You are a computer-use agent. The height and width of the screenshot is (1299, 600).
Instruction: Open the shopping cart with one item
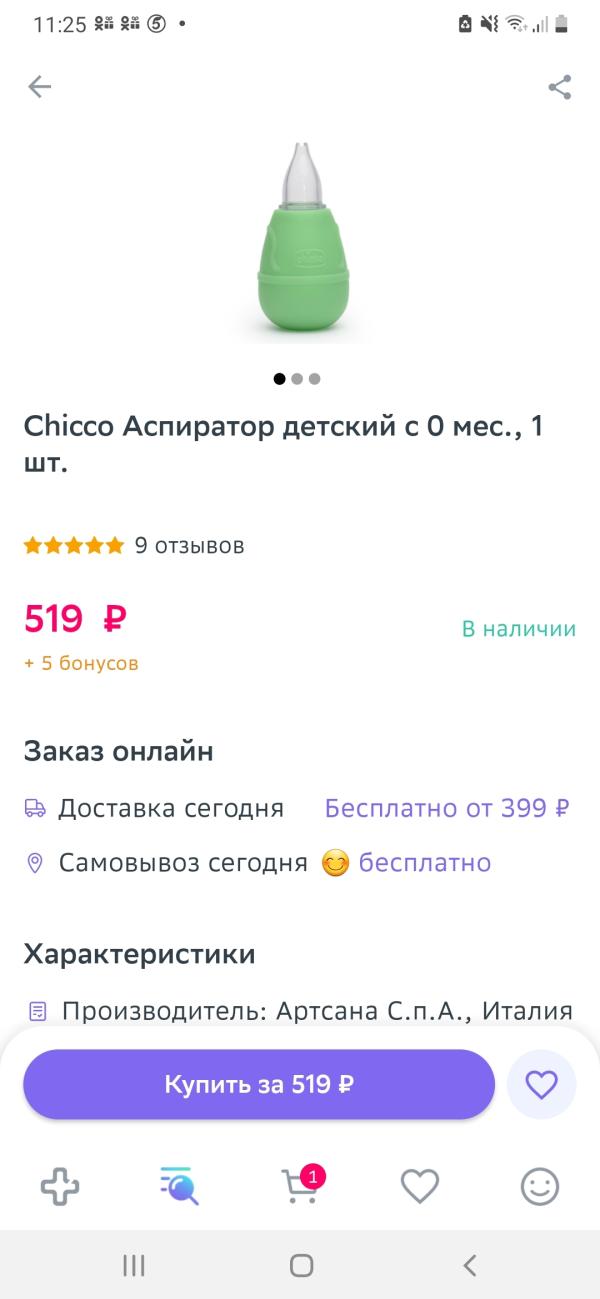(302, 1185)
